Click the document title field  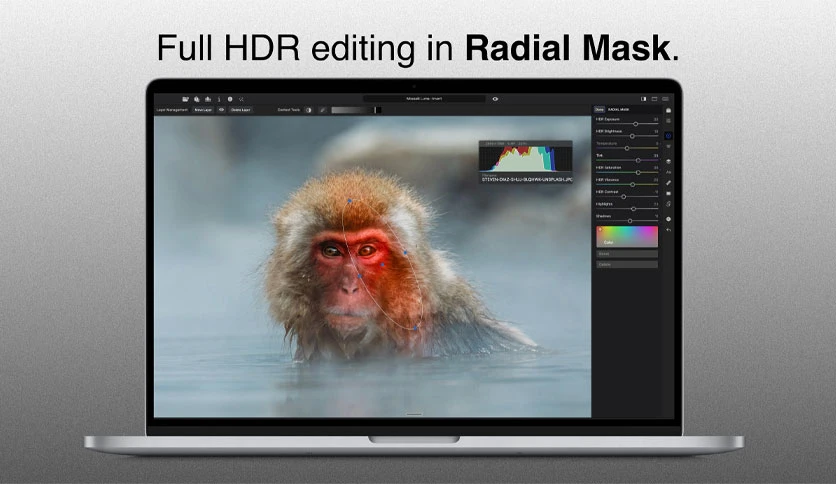point(424,99)
